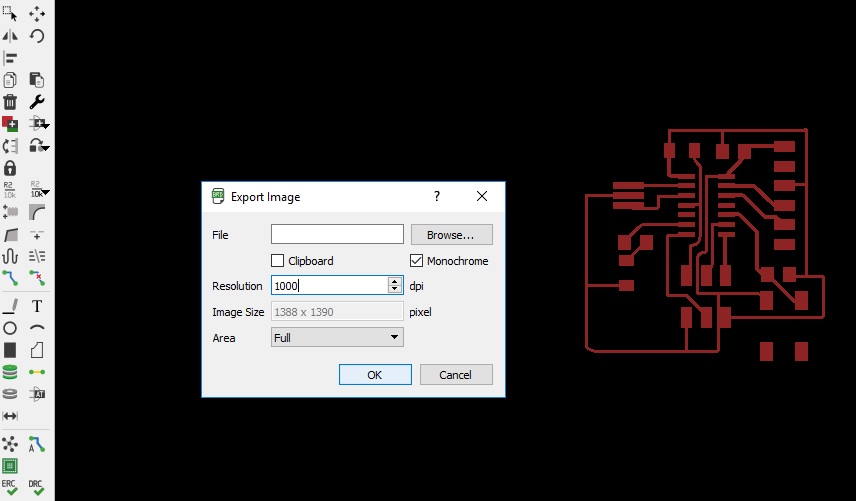Click Browse to choose export file
This screenshot has height=501, width=856.
point(451,235)
